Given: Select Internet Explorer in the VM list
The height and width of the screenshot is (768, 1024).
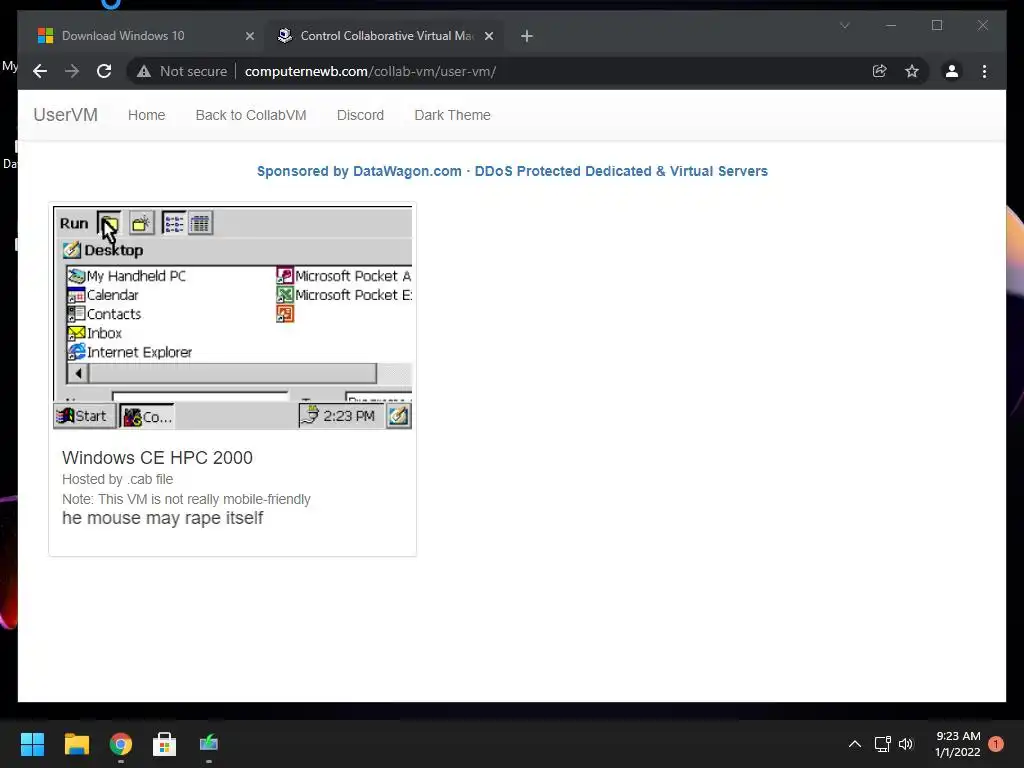Looking at the screenshot, I should 130,352.
